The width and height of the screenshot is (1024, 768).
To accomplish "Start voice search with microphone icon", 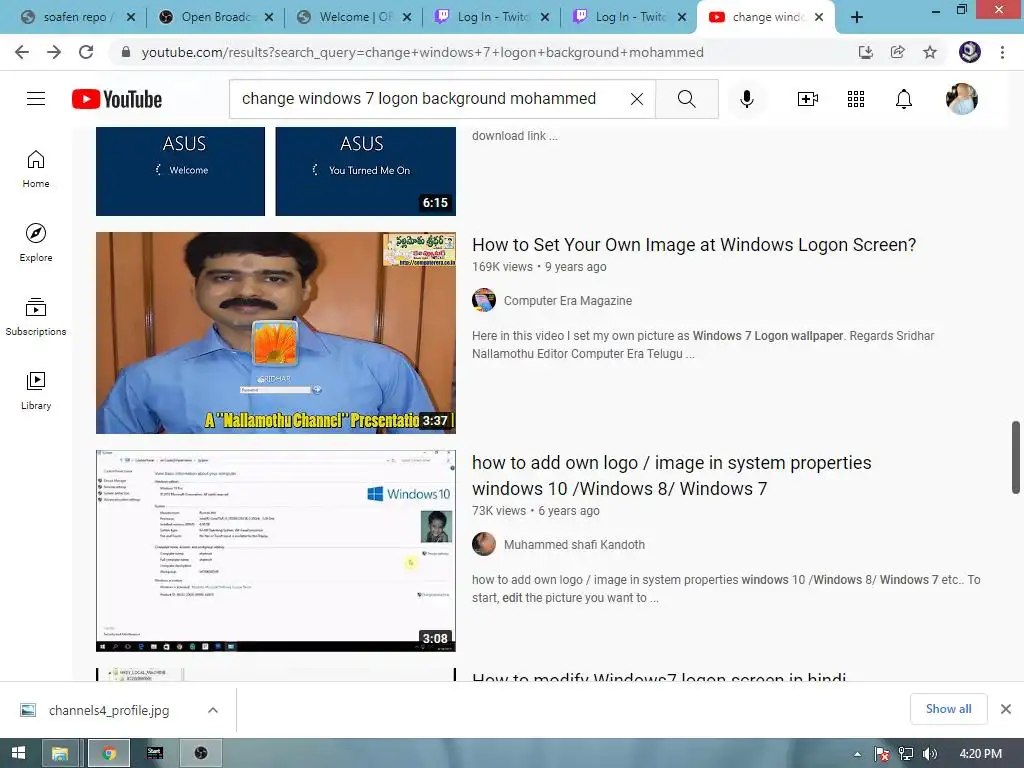I will click(746, 99).
